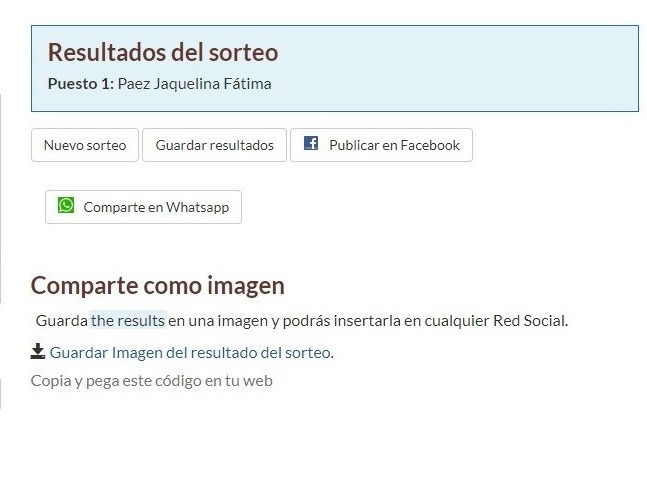Click the Facebook logo icon

click(311, 143)
